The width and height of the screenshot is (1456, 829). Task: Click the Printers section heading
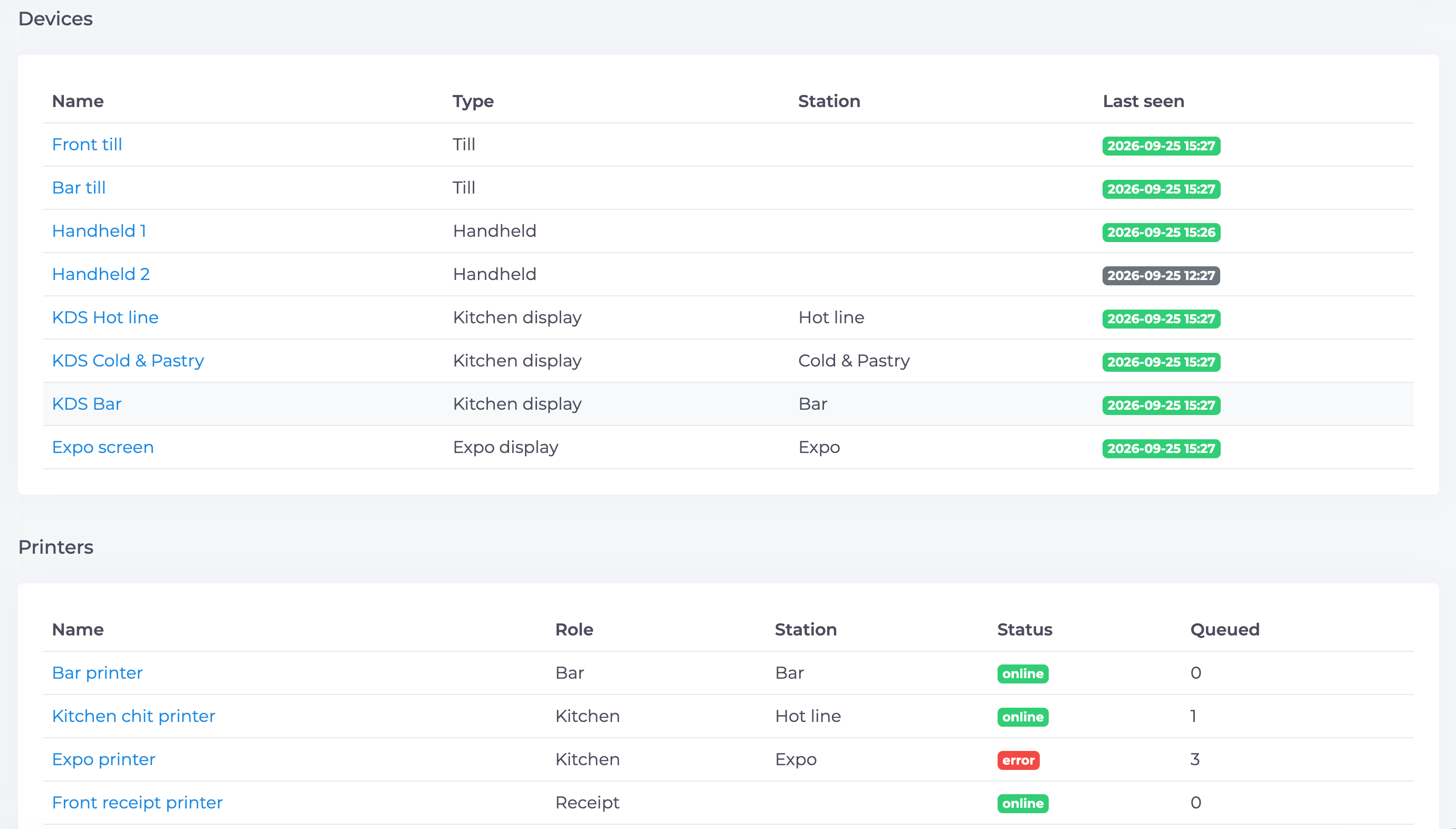(56, 547)
